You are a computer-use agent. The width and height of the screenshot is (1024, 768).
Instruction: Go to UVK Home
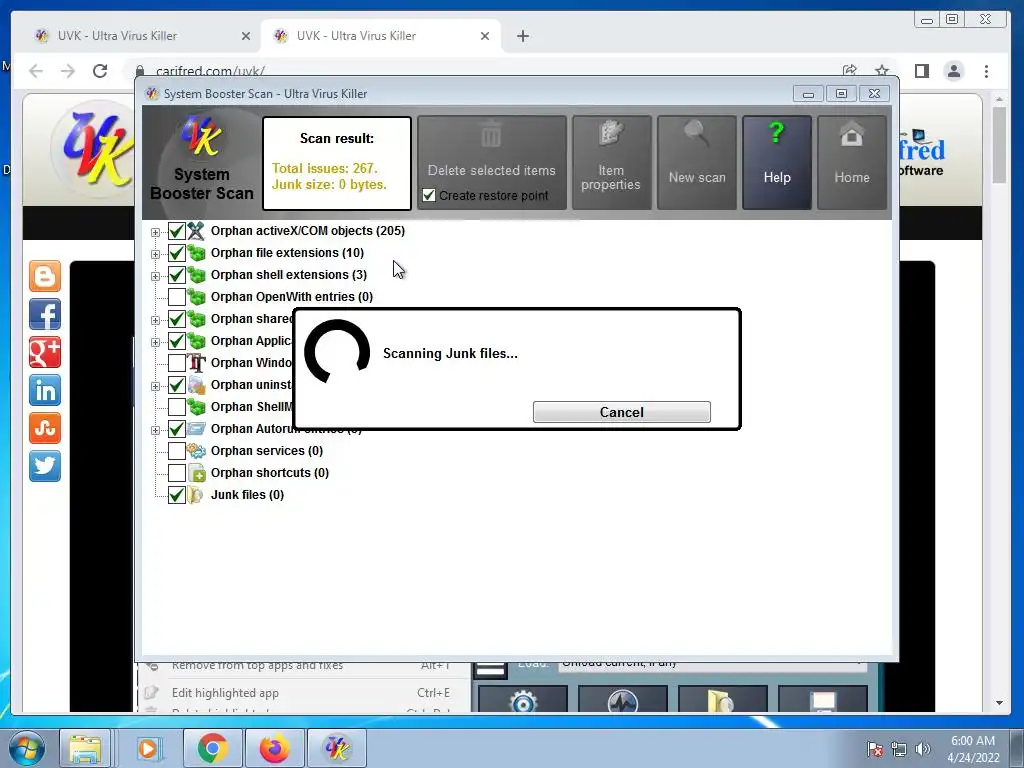[852, 163]
